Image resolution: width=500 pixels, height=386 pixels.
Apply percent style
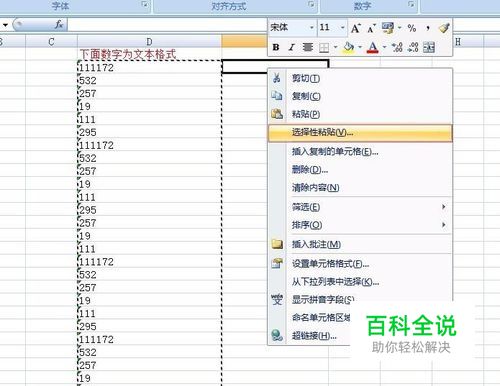click(x=412, y=28)
